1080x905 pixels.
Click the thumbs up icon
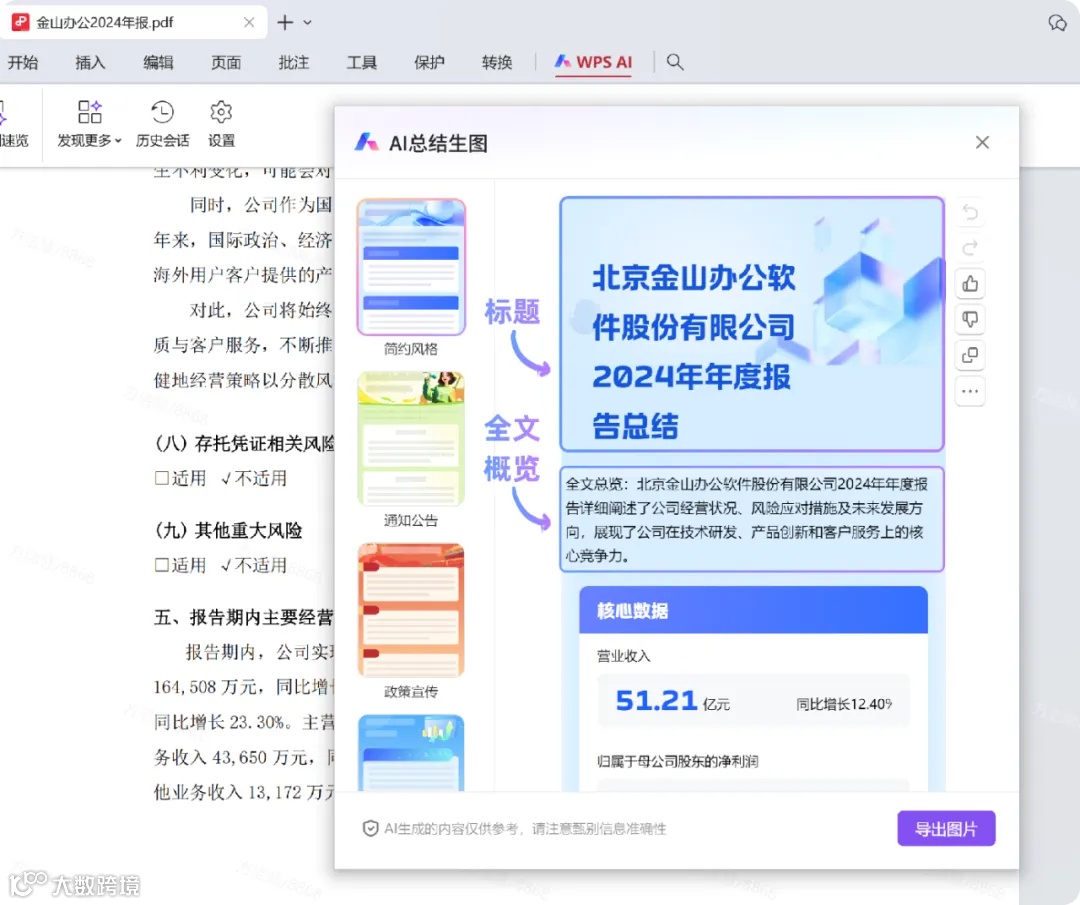pyautogui.click(x=970, y=284)
